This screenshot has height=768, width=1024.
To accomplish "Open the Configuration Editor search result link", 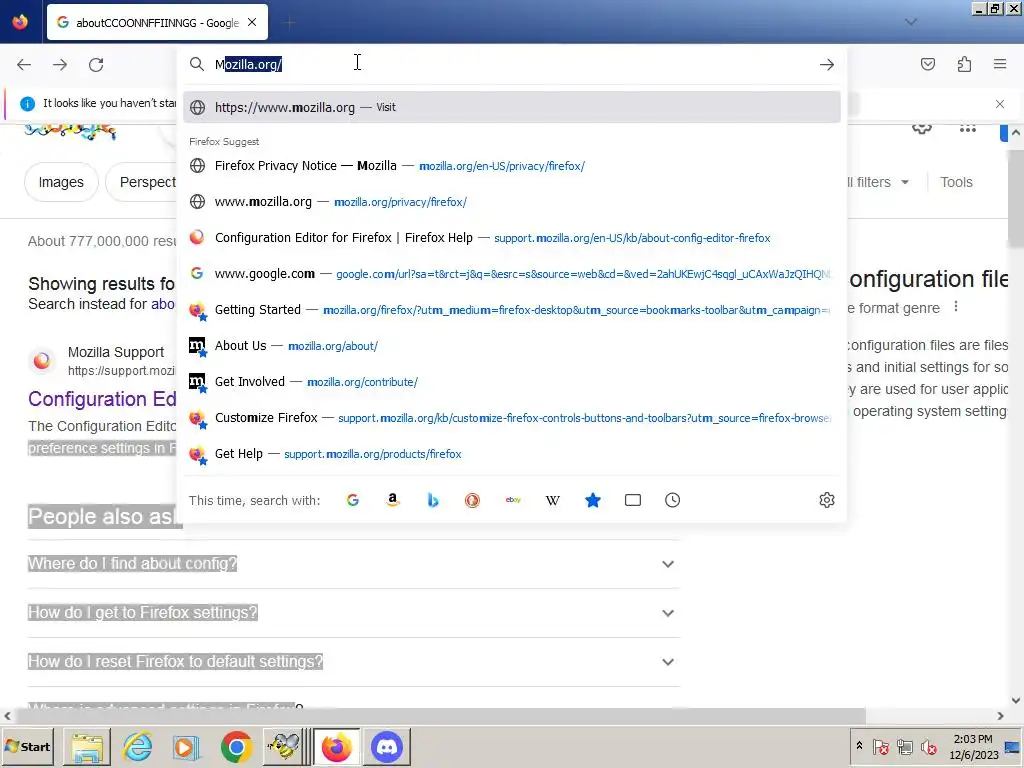I will click(x=102, y=399).
